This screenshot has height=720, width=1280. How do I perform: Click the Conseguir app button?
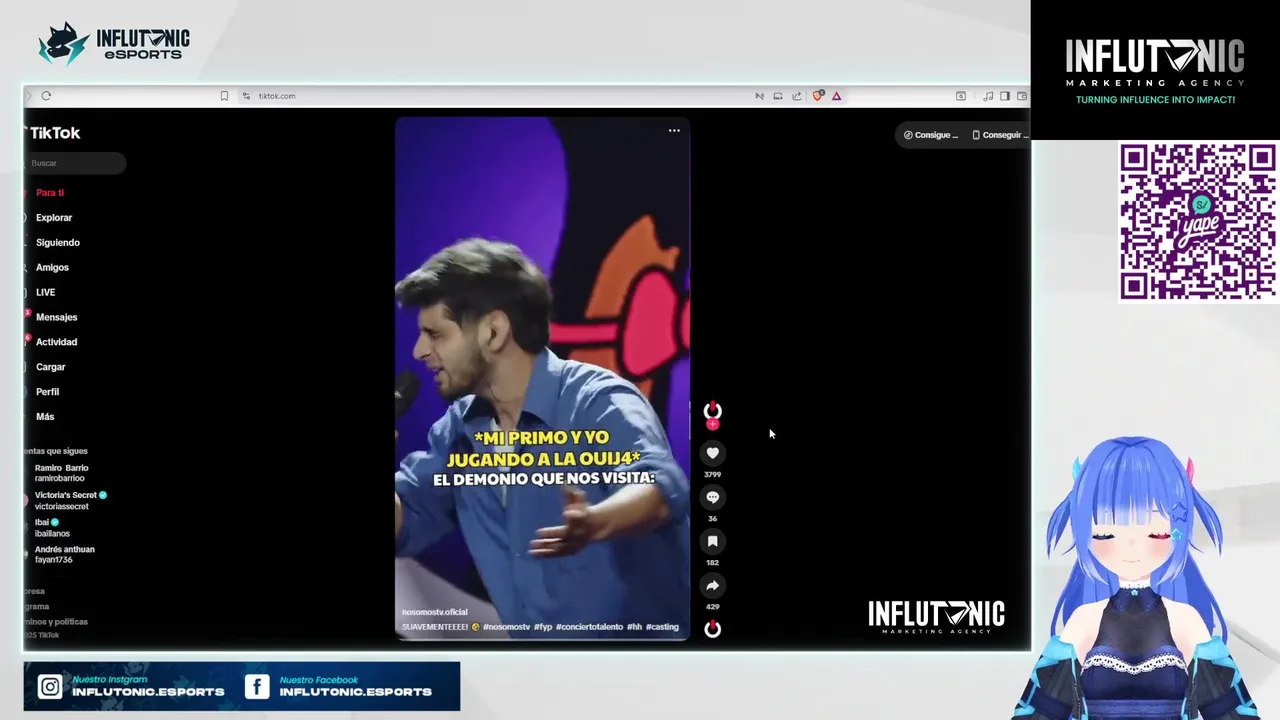(x=999, y=135)
